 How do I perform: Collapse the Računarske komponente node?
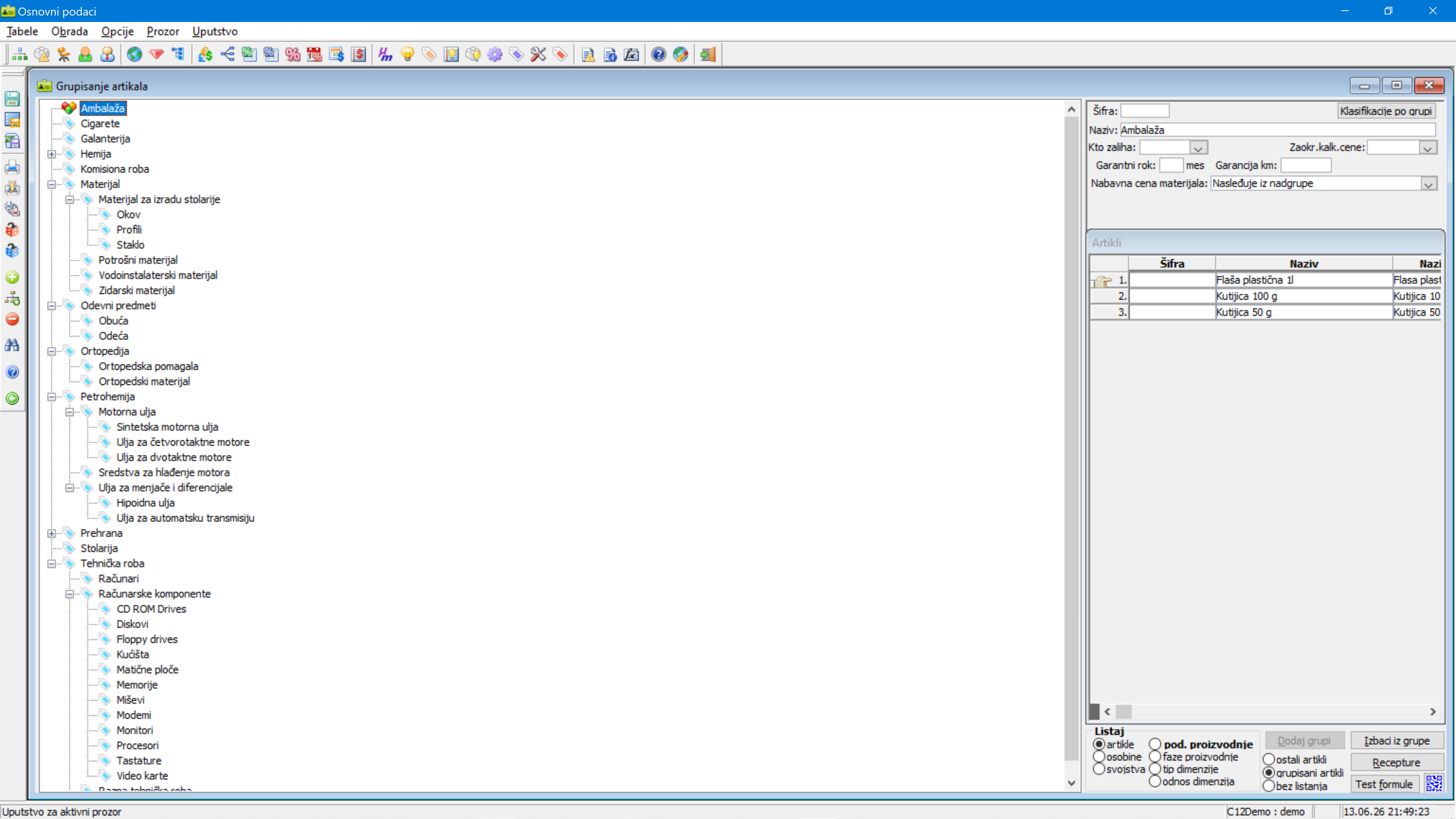pyautogui.click(x=69, y=593)
